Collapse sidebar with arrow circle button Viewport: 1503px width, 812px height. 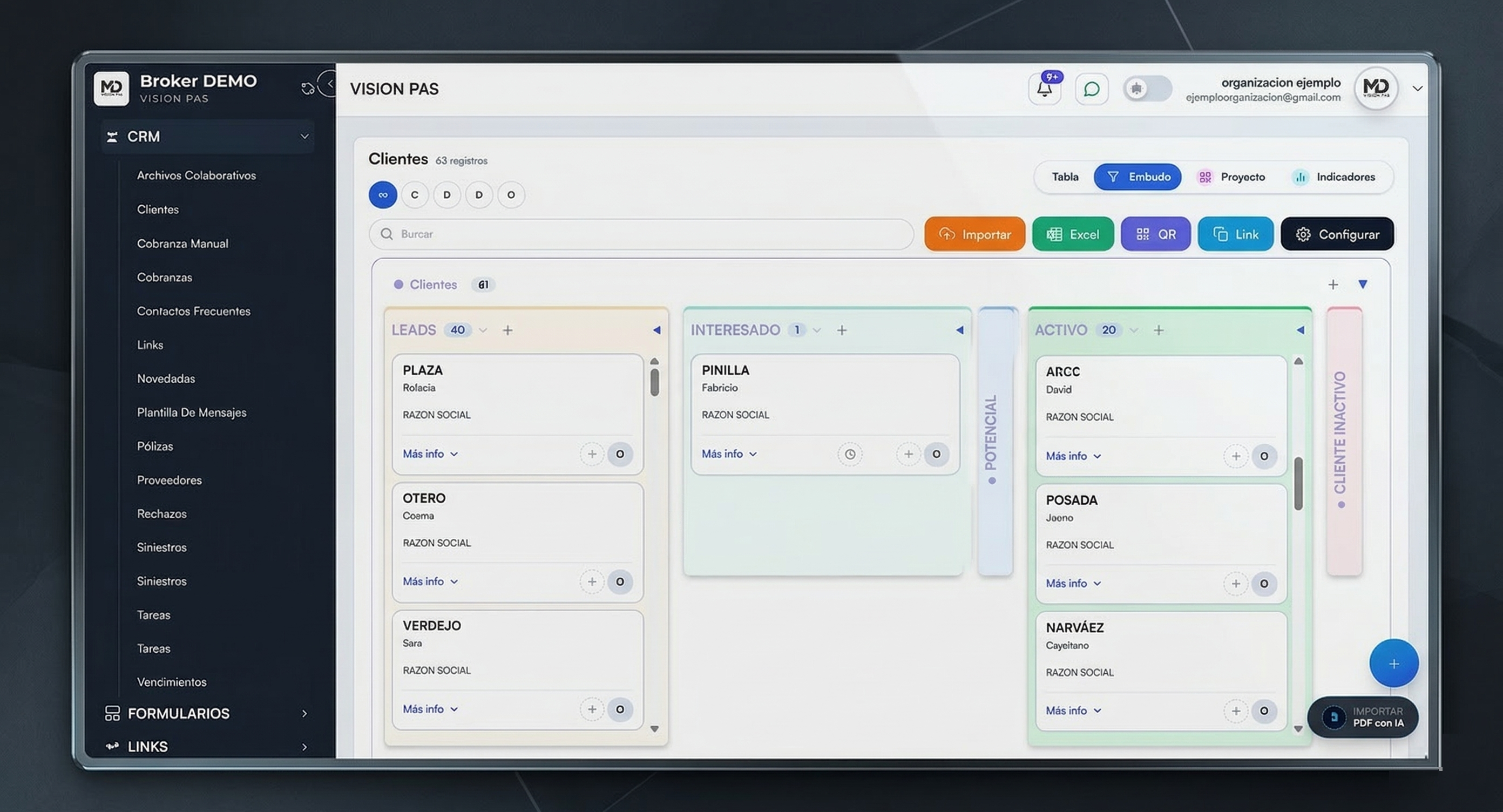pyautogui.click(x=329, y=84)
